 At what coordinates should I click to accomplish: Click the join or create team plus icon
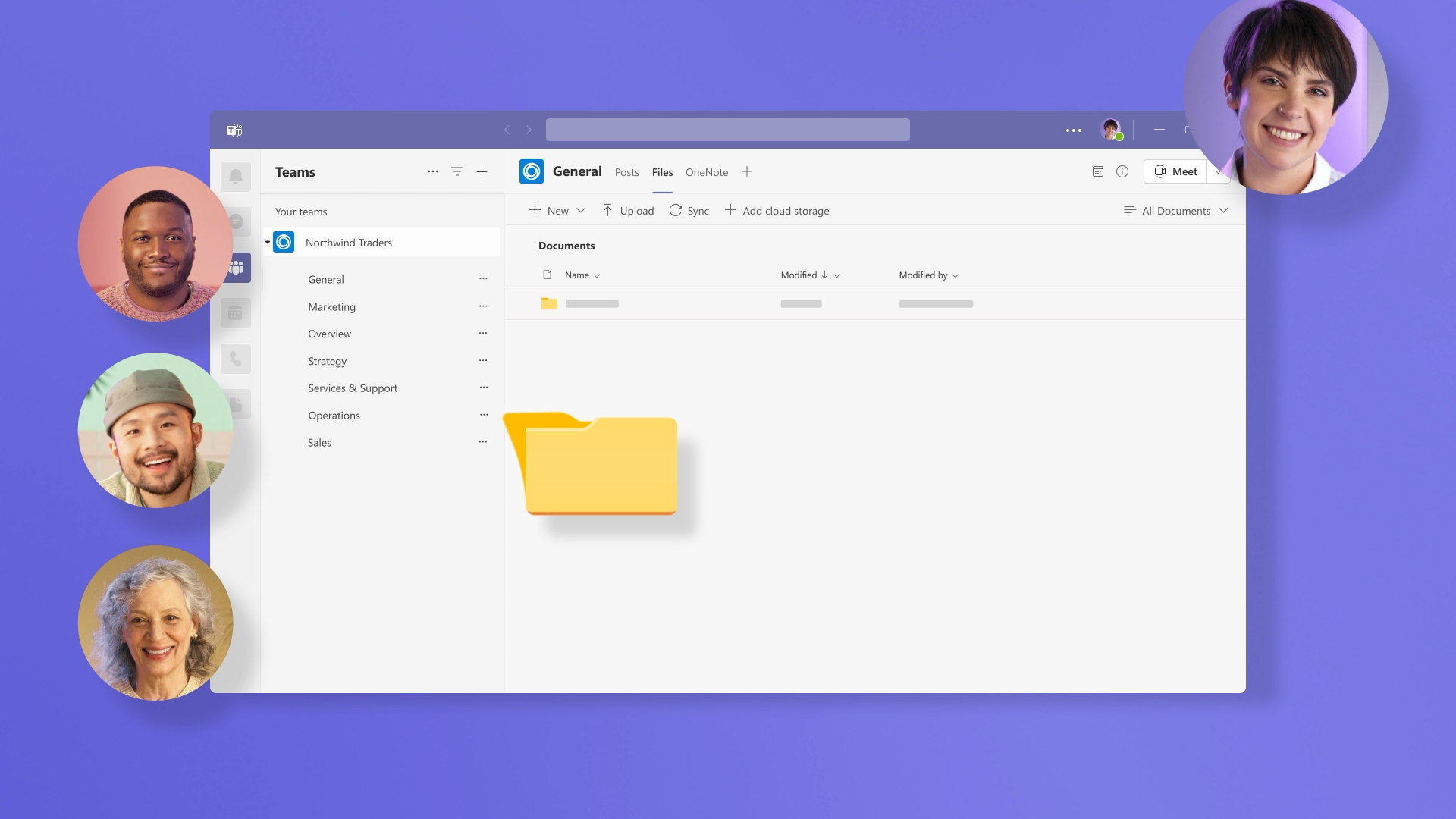(x=482, y=172)
